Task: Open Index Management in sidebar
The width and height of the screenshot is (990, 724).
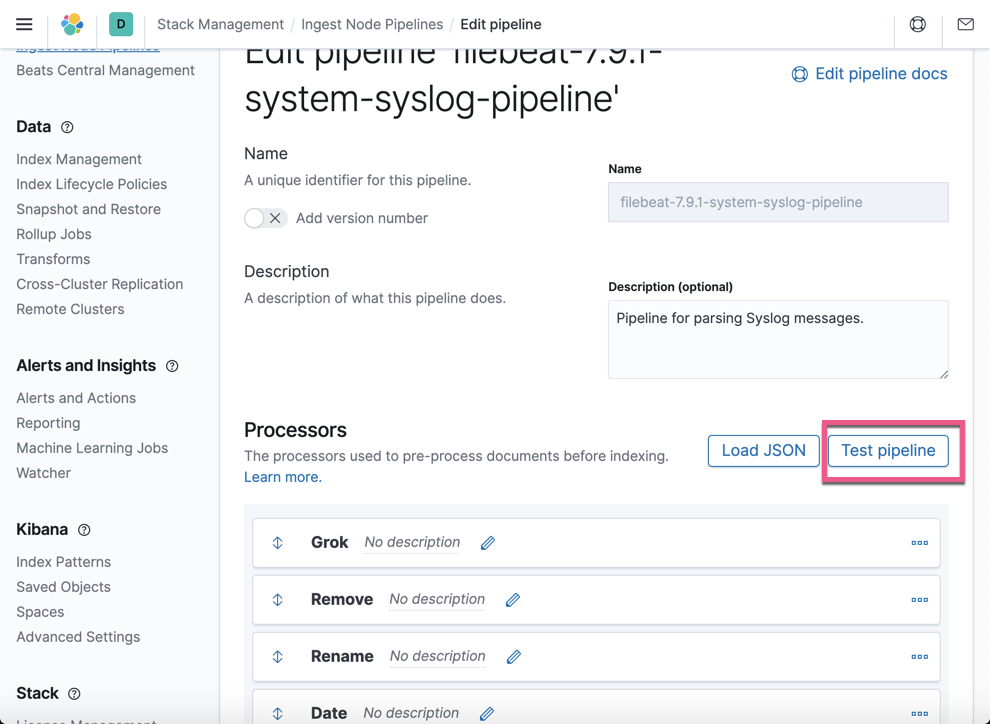Action: click(x=79, y=159)
